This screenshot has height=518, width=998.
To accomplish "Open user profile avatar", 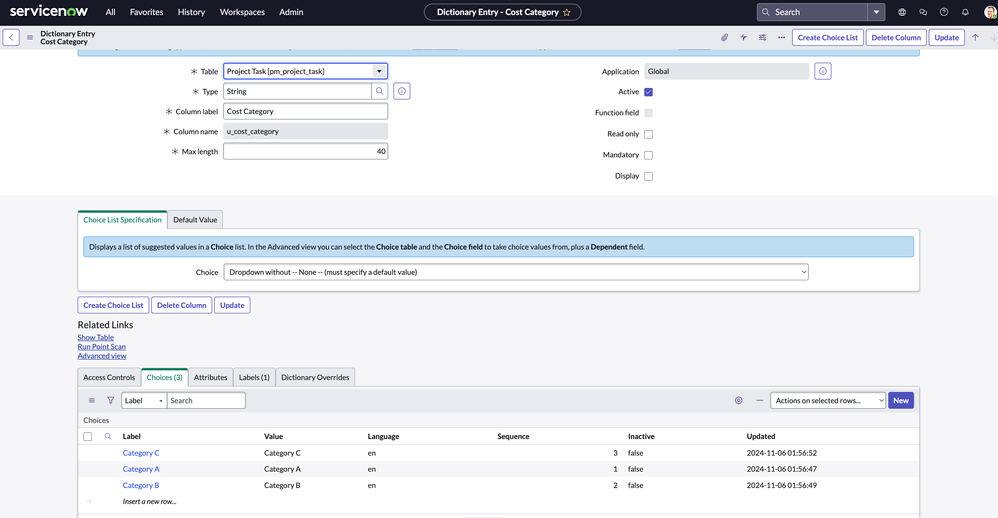I will 990,12.
